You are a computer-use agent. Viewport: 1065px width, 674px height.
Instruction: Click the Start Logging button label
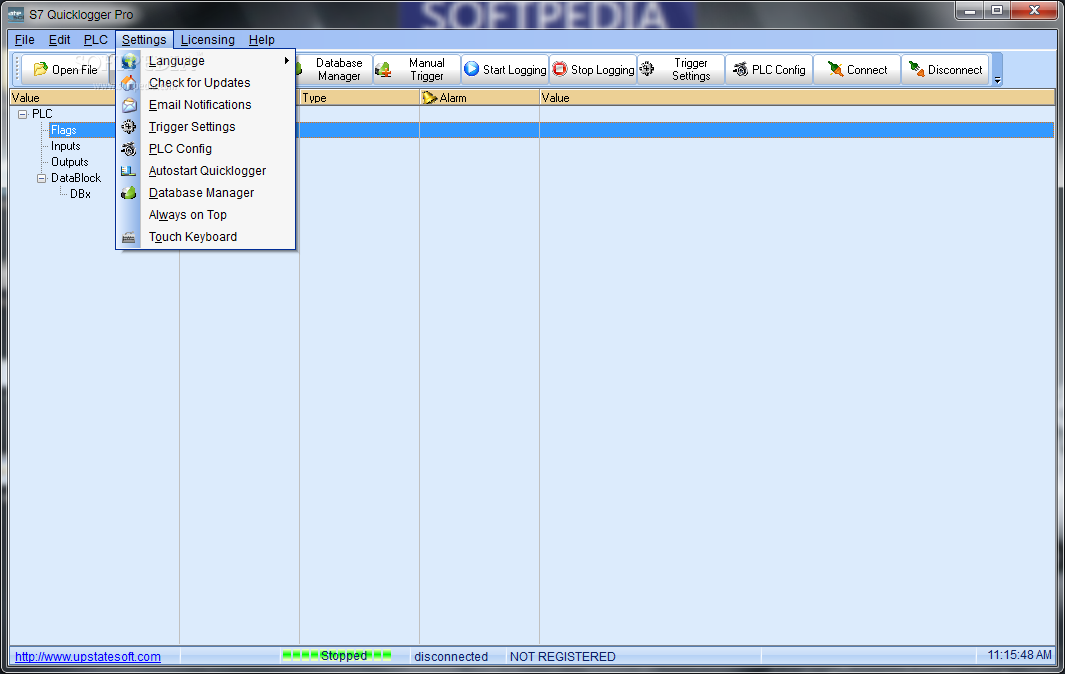coord(514,69)
